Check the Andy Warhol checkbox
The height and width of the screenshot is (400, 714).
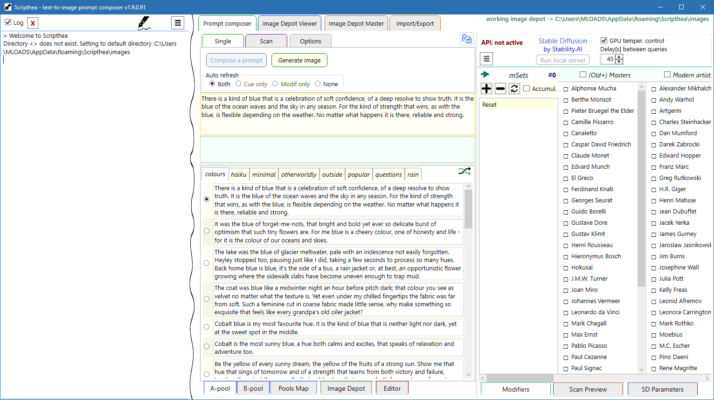(654, 100)
